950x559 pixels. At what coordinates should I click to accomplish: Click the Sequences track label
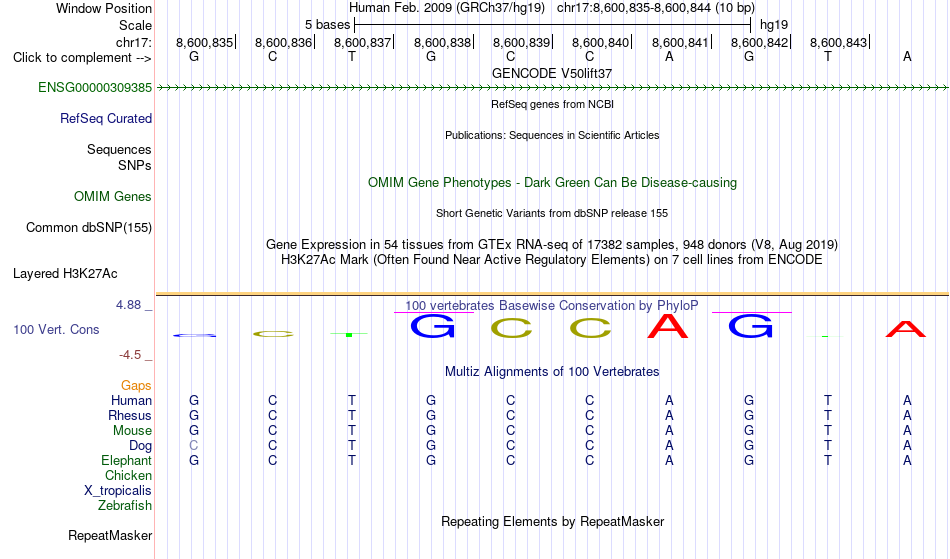coord(119,150)
